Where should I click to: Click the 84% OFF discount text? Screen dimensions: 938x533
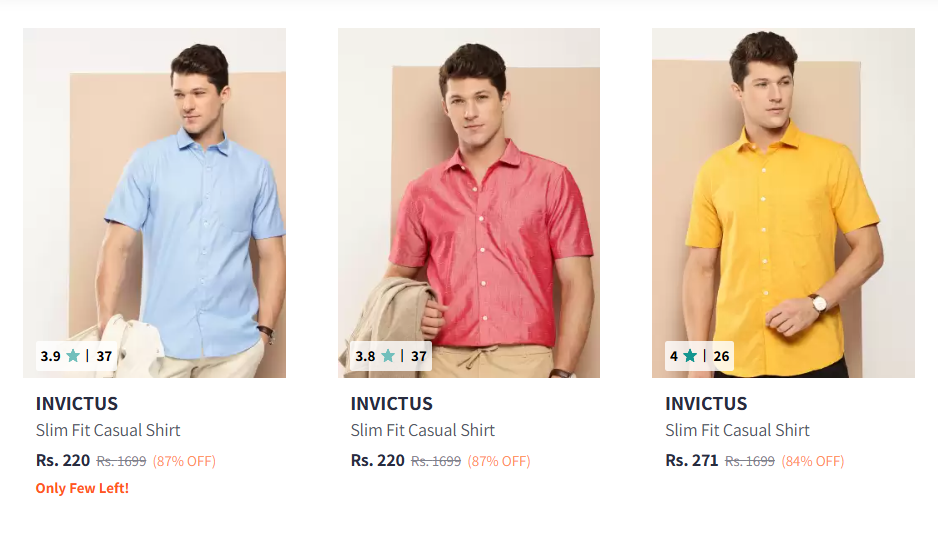[812, 461]
